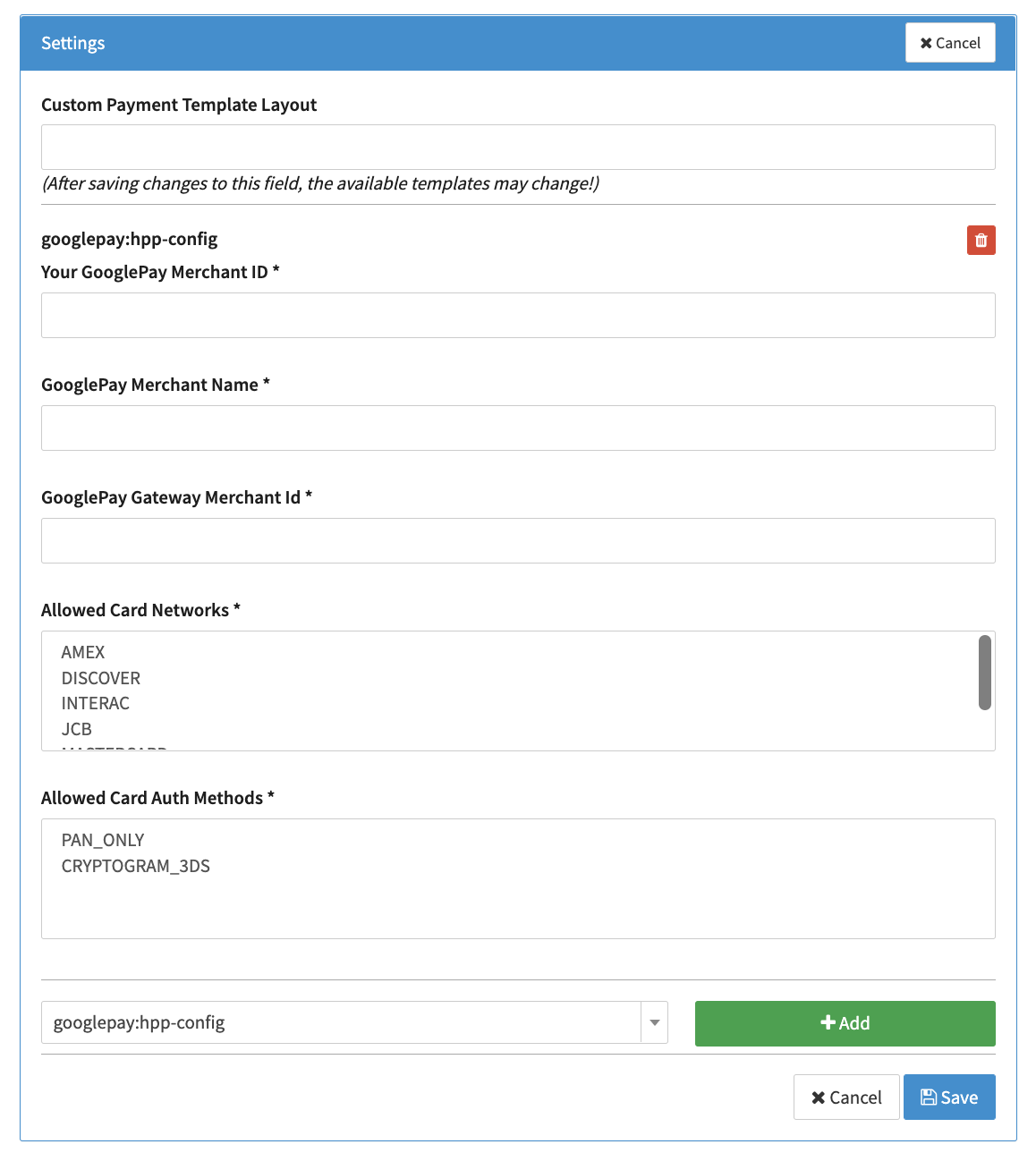
Task: Click the bottom Cancel button beside Save
Action: 845,1097
